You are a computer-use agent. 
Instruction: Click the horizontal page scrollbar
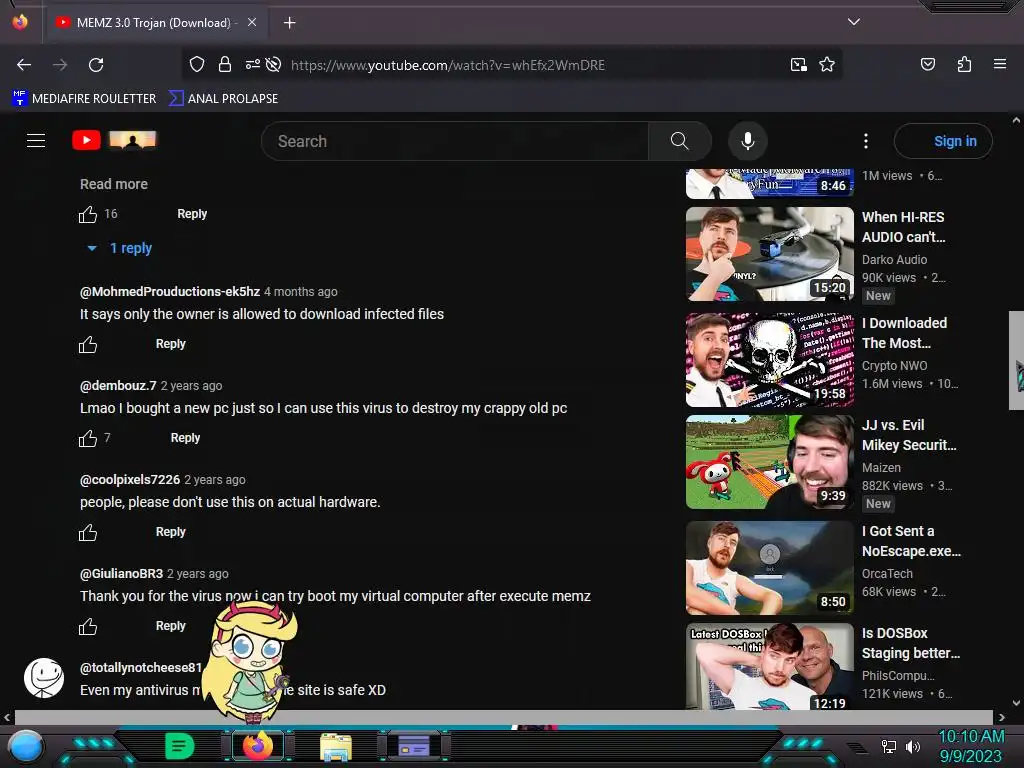point(503,717)
